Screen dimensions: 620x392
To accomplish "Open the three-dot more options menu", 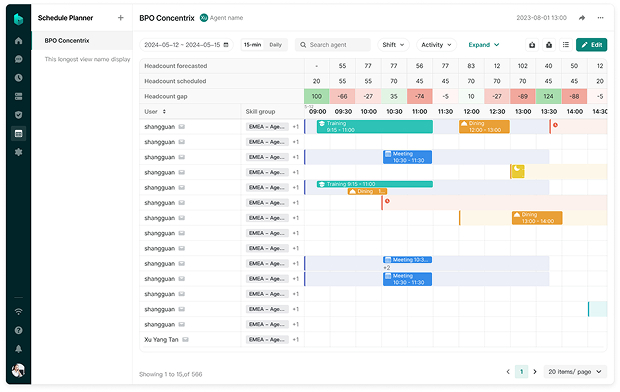I will (x=600, y=18).
